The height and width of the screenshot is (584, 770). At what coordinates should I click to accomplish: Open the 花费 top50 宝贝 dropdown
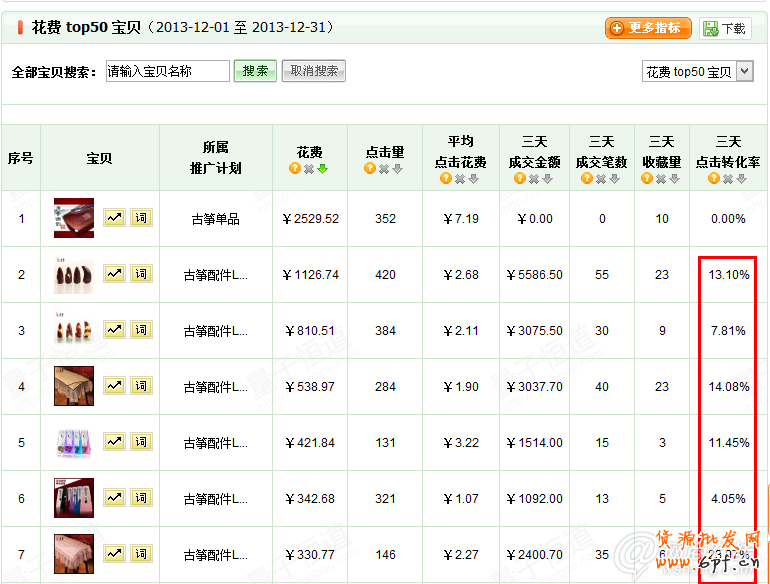(x=697, y=72)
